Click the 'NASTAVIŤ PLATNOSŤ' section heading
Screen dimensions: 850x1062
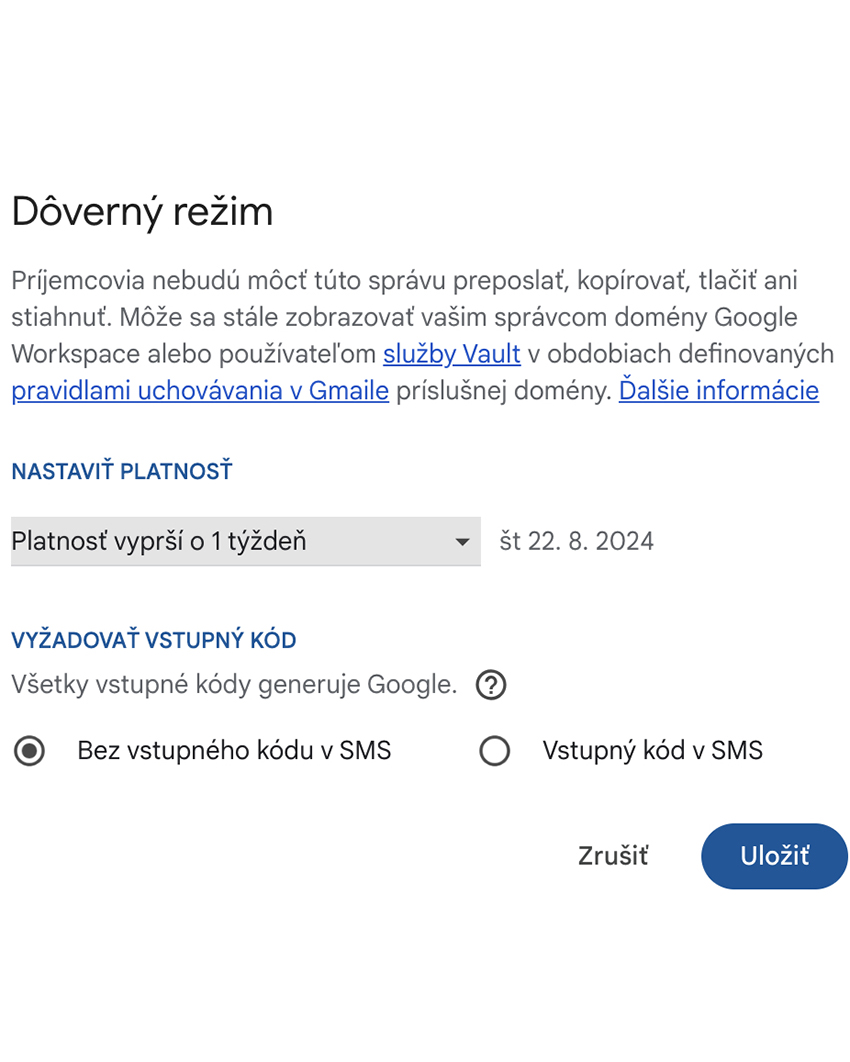(x=122, y=471)
